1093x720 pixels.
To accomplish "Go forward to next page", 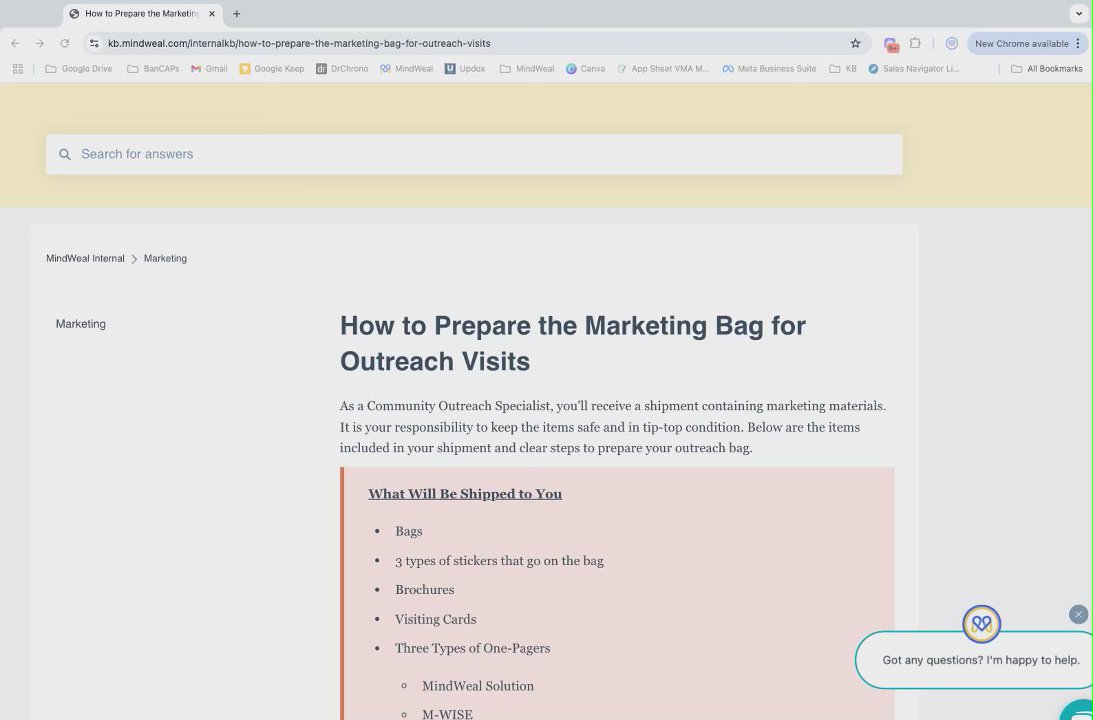I will pyautogui.click(x=40, y=43).
